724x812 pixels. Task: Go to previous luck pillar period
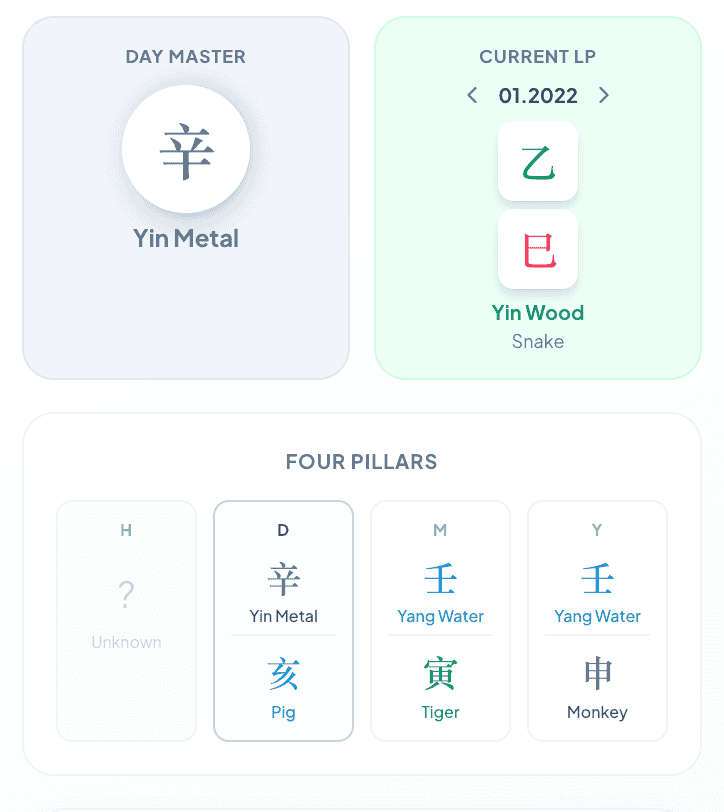[472, 95]
